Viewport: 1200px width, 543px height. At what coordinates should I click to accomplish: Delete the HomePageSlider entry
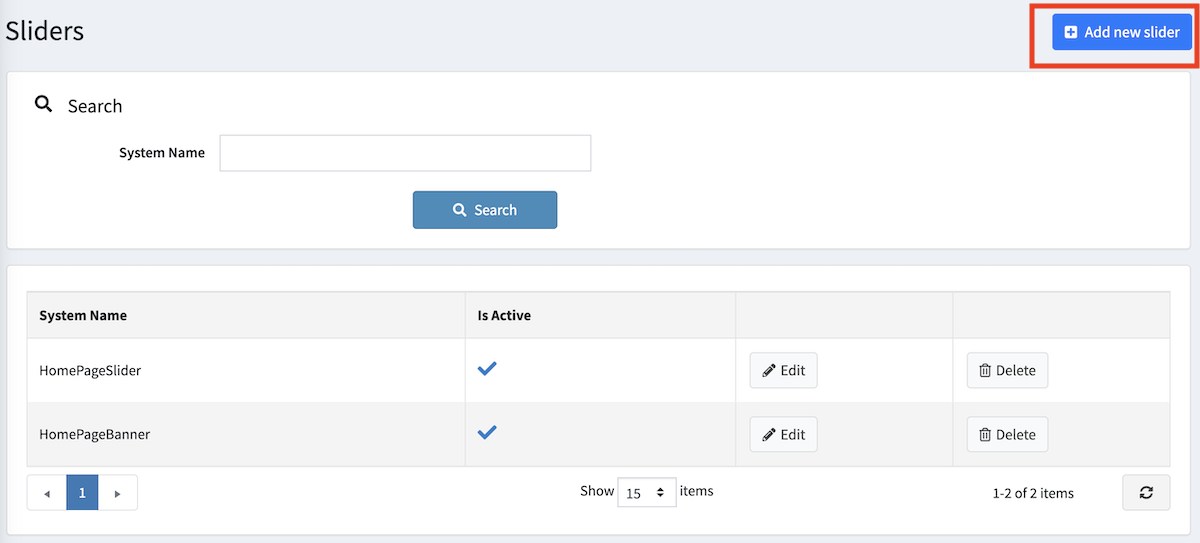point(1007,370)
